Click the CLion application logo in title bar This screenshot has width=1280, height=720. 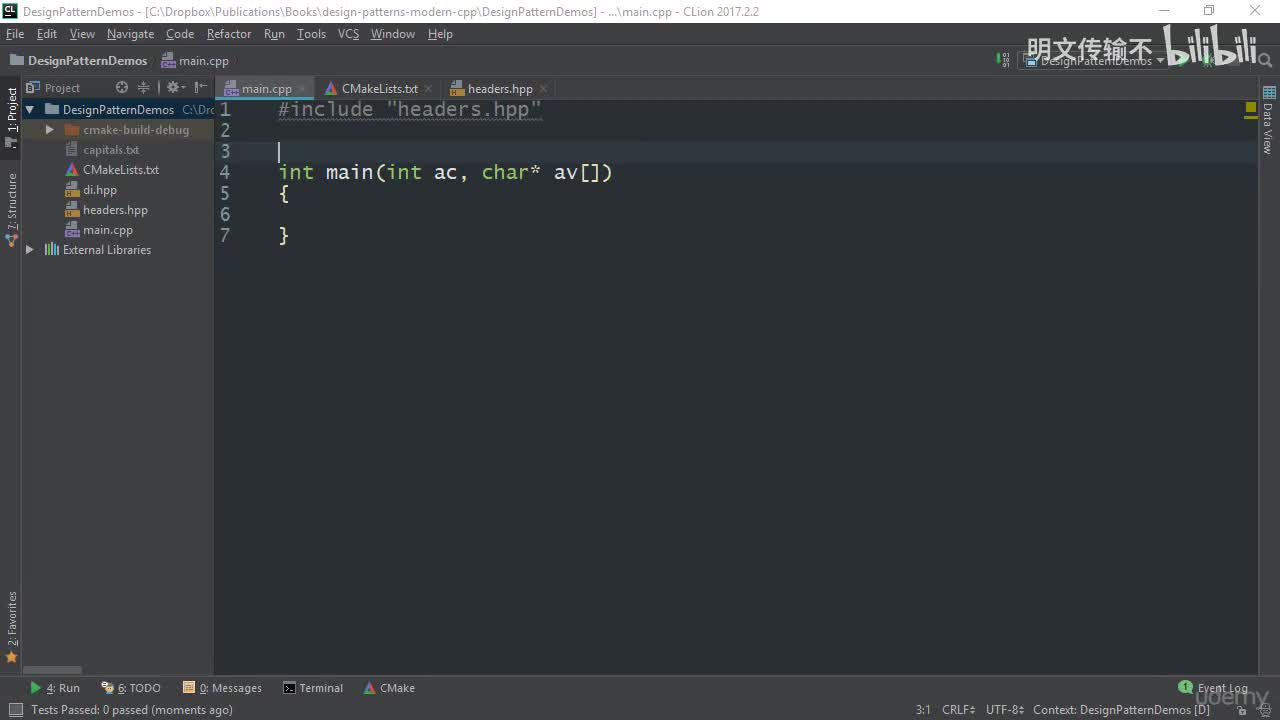click(x=10, y=11)
